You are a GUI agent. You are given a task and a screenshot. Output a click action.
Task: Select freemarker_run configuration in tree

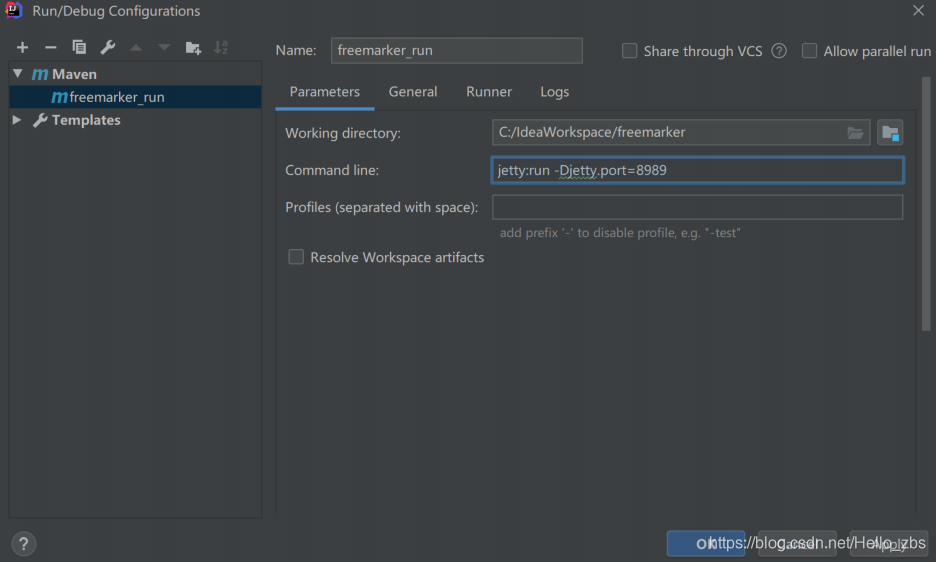point(136,97)
